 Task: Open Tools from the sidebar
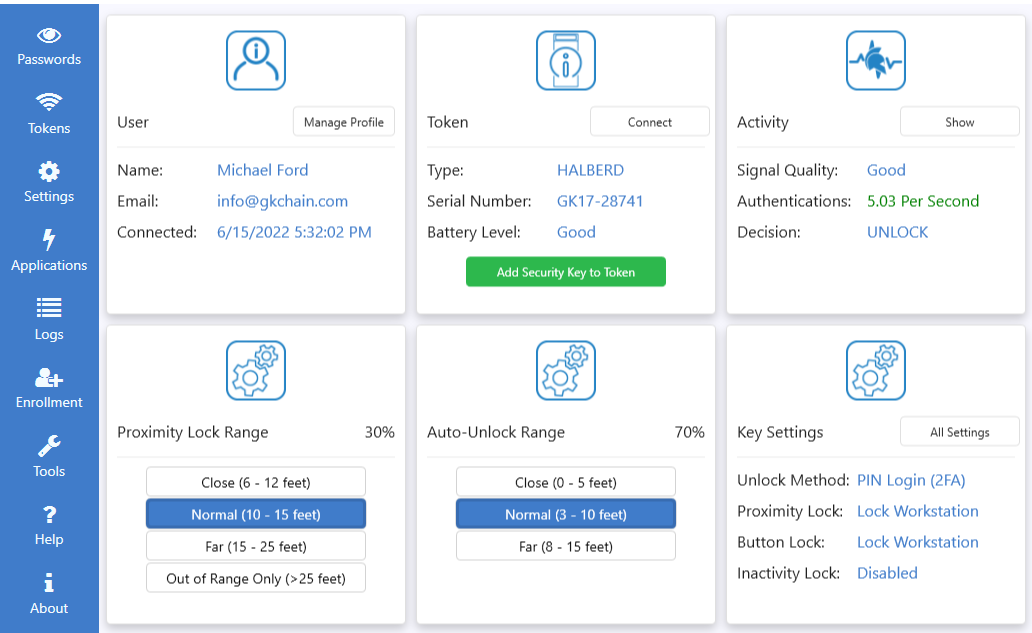[49, 458]
